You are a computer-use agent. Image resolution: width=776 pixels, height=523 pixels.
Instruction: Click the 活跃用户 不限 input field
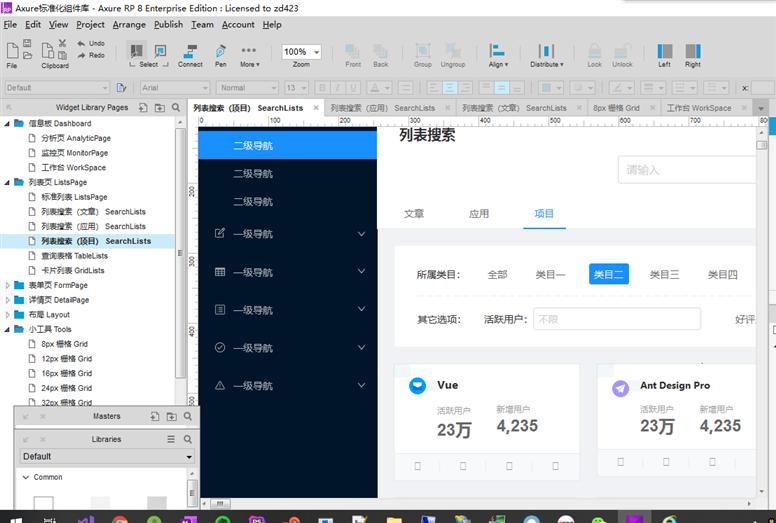pyautogui.click(x=617, y=319)
